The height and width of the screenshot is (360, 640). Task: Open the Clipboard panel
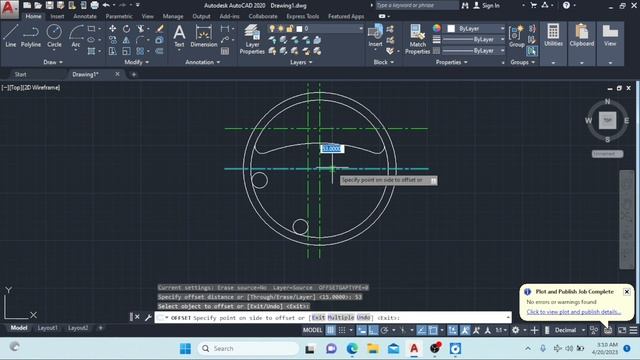pos(582,35)
